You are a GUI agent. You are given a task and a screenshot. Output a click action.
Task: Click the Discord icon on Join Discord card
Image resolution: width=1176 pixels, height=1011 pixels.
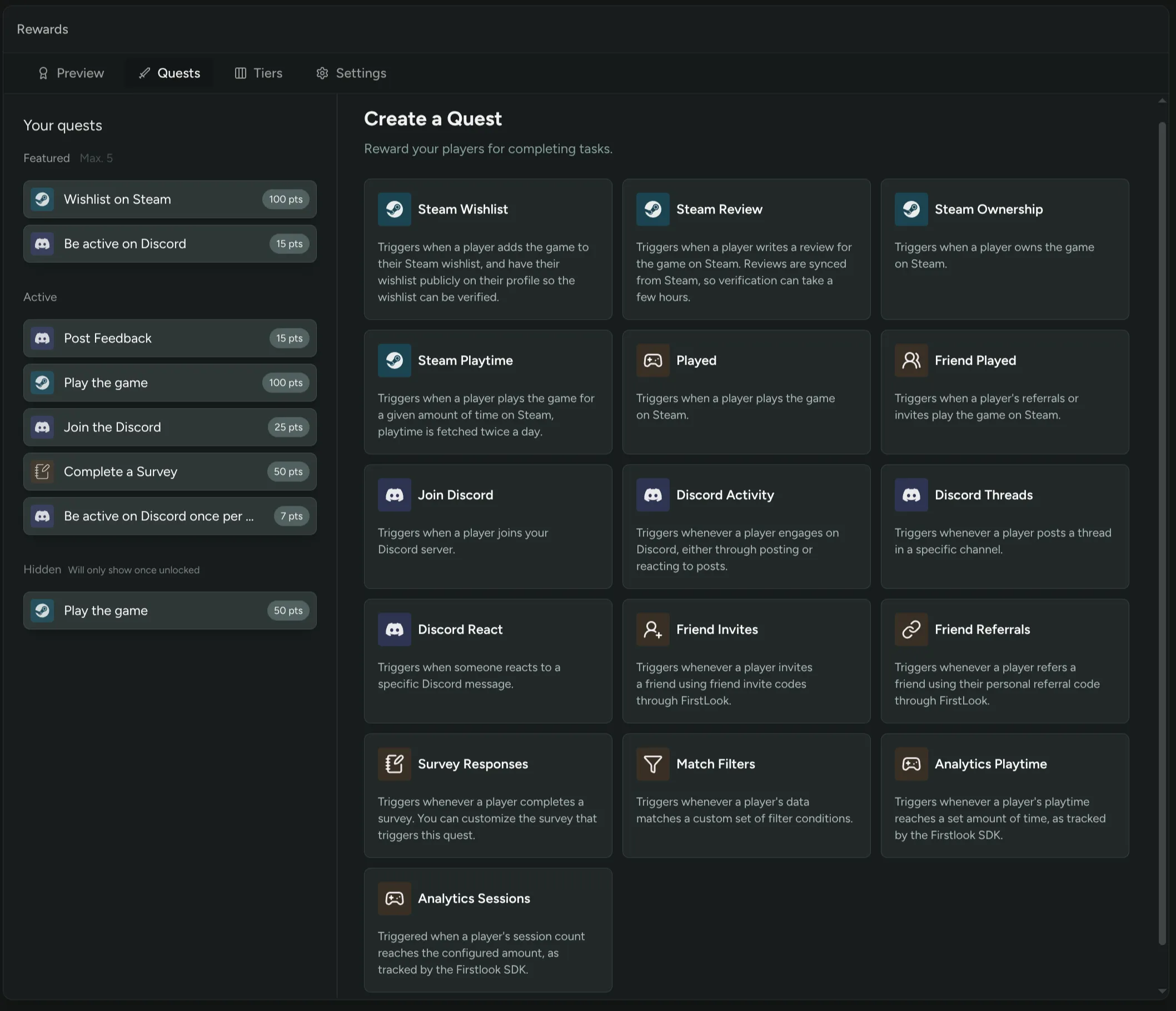[395, 495]
